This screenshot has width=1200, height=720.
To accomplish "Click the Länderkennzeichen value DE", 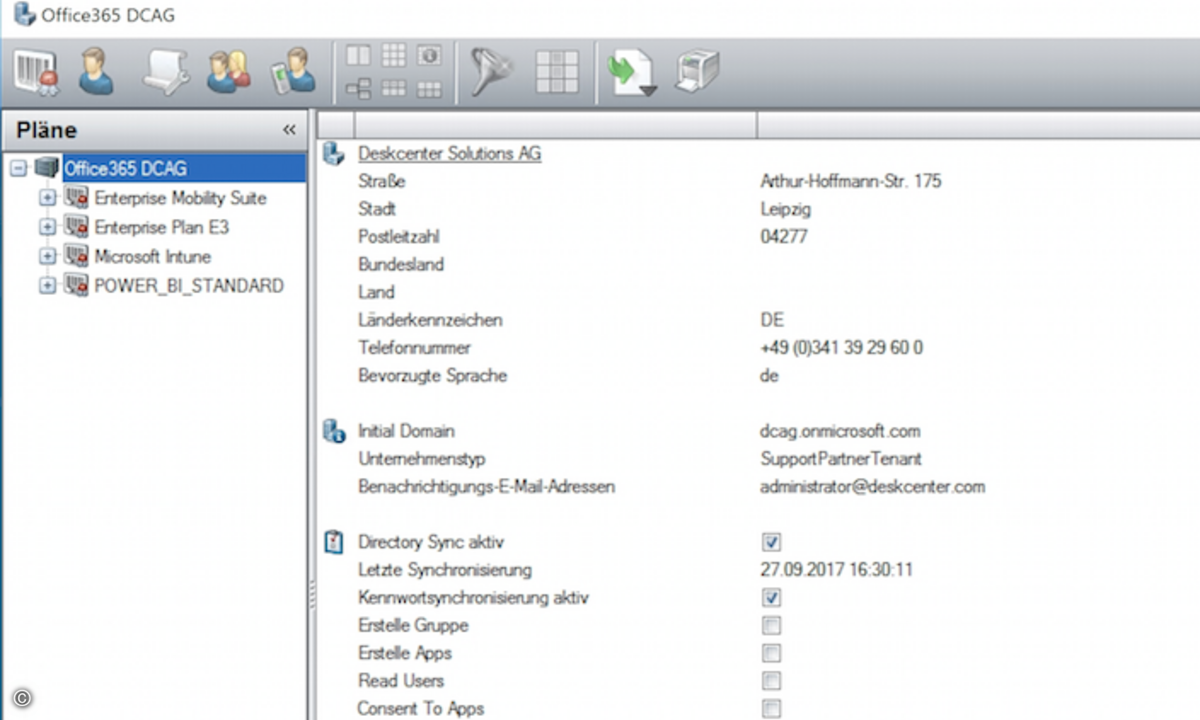I will 771,320.
